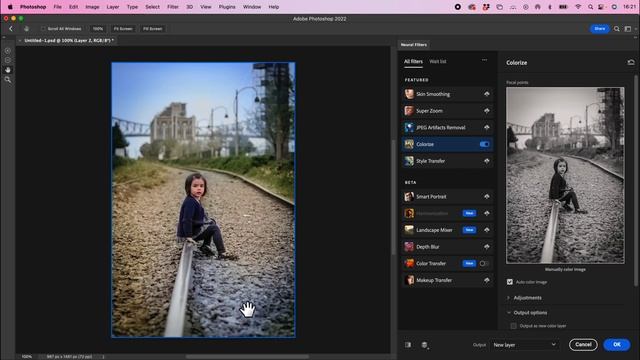Click the Share button
This screenshot has width=640, height=360.
coord(600,29)
